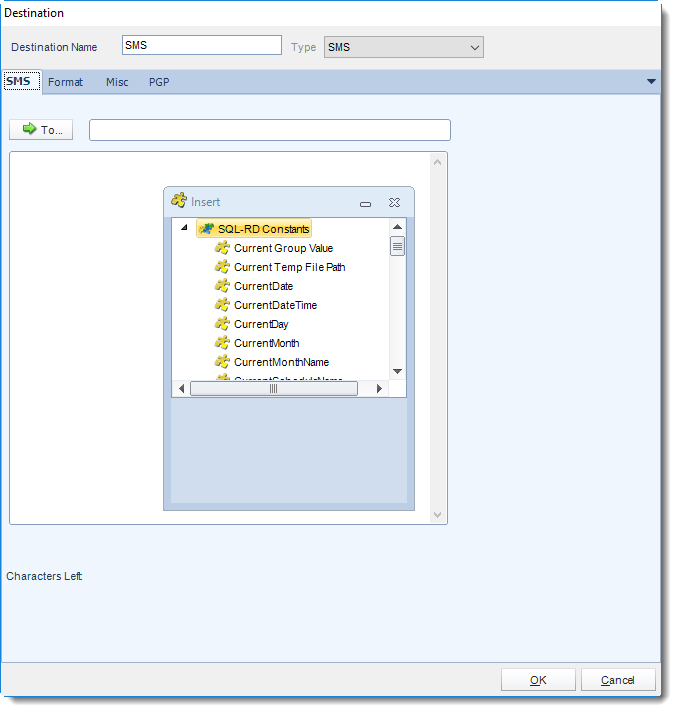Click the To recipients input field
The image size is (677, 712).
pos(270,130)
